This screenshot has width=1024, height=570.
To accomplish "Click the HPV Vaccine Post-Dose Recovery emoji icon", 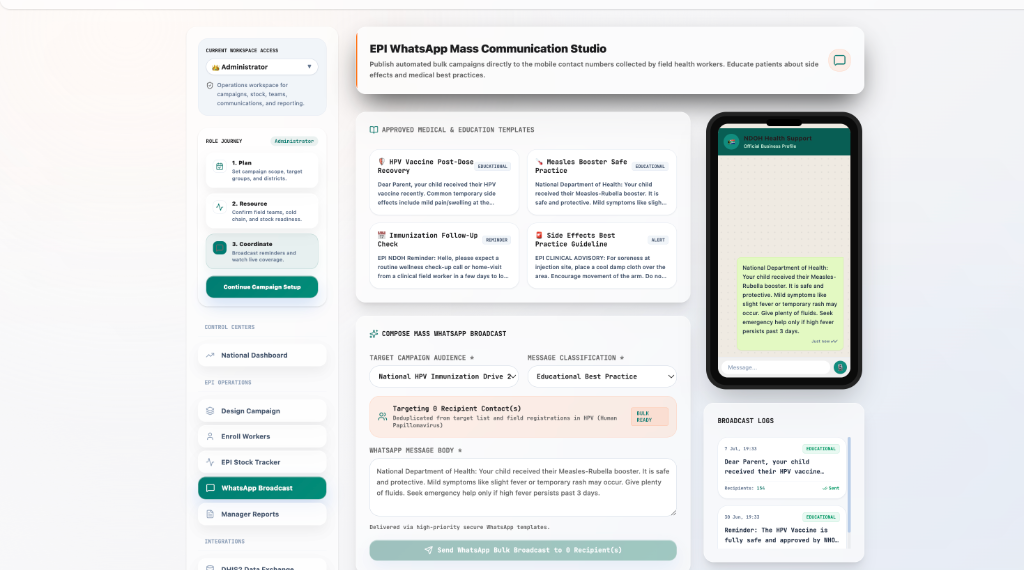I will [x=381, y=161].
